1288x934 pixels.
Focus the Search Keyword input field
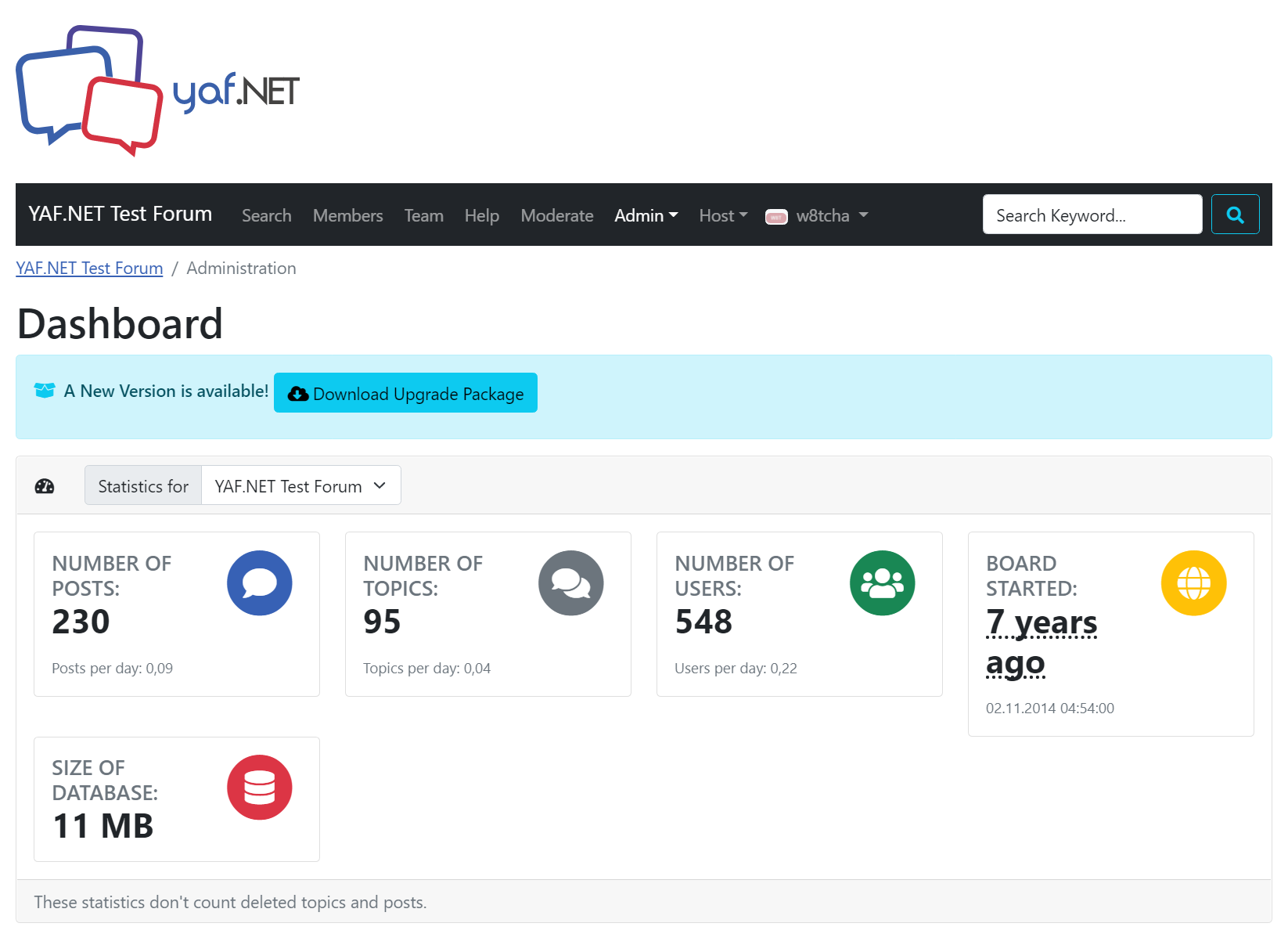click(1092, 215)
